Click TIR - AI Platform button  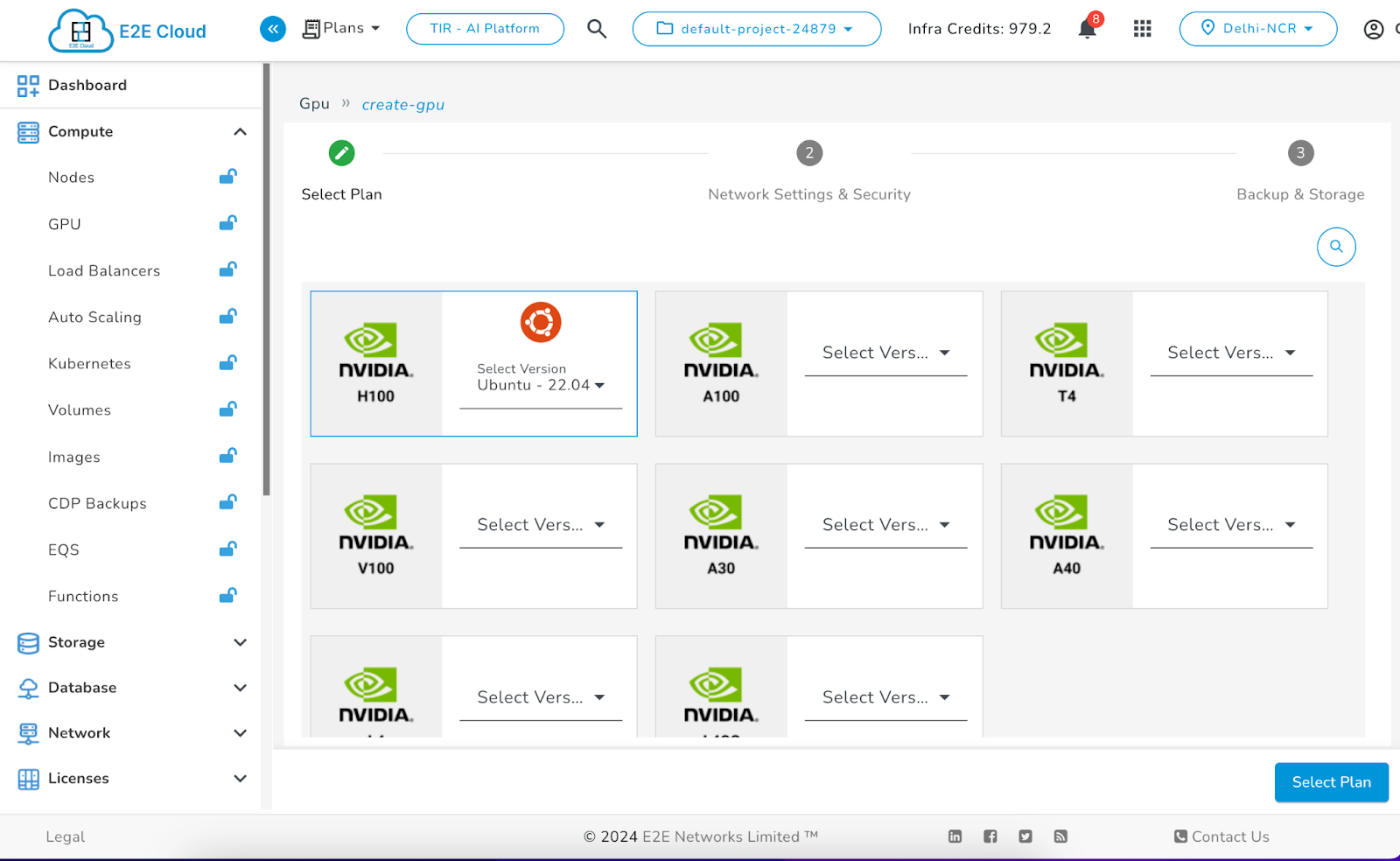tap(485, 29)
